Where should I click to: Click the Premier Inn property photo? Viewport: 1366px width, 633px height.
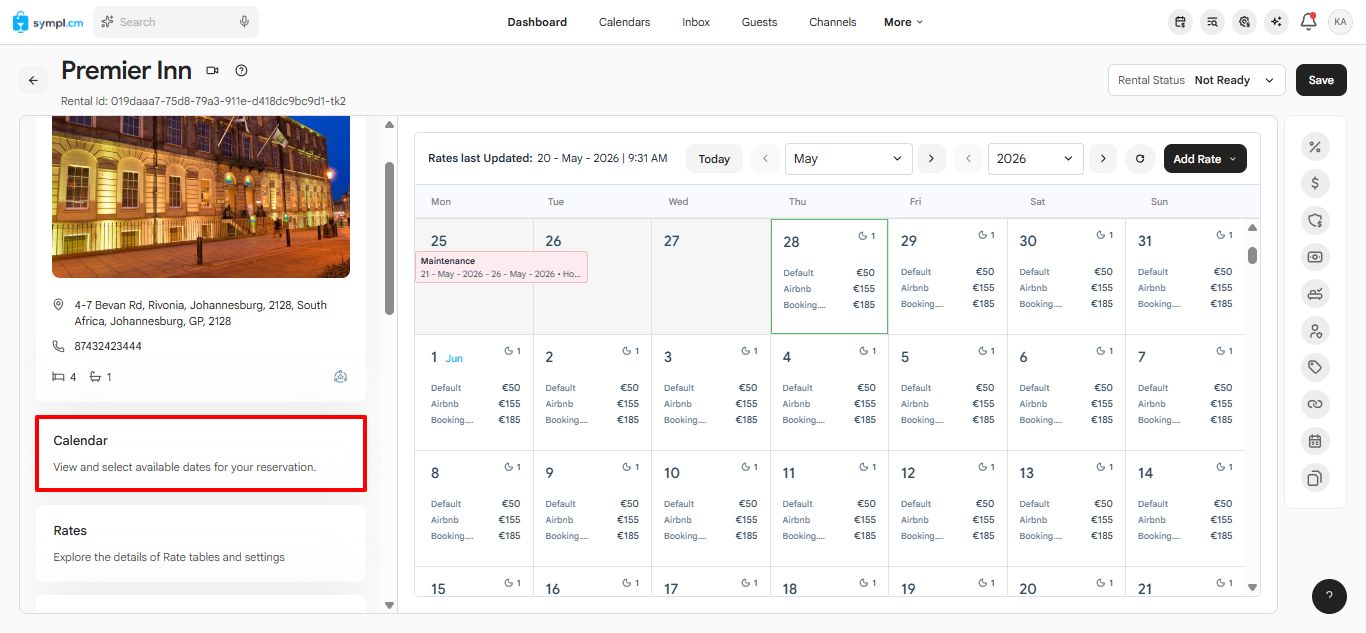[x=201, y=196]
